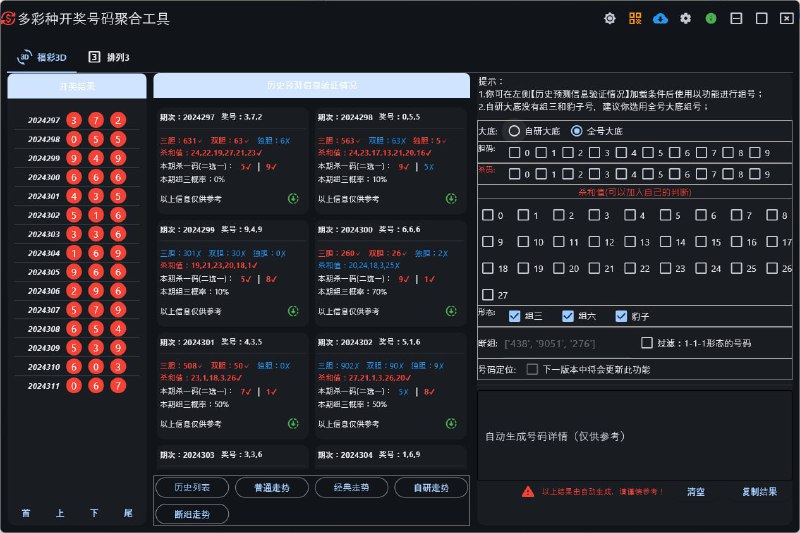Click the brightness theme icon in title bar
This screenshot has width=800, height=533.
610,18
